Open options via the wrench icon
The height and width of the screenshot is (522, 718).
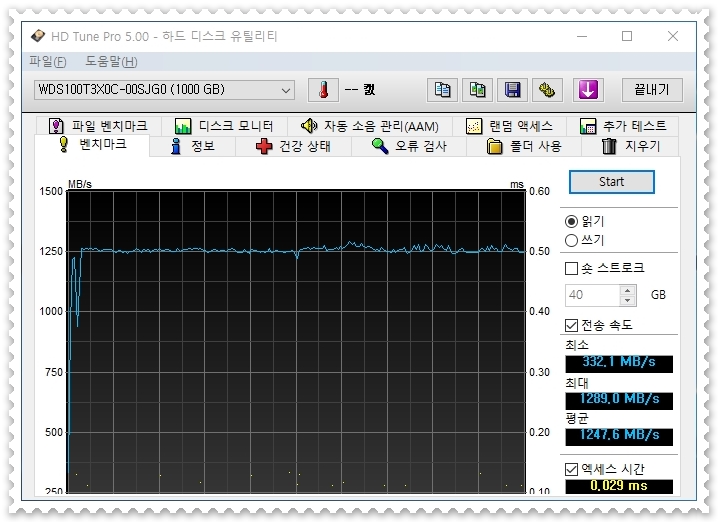(x=547, y=90)
